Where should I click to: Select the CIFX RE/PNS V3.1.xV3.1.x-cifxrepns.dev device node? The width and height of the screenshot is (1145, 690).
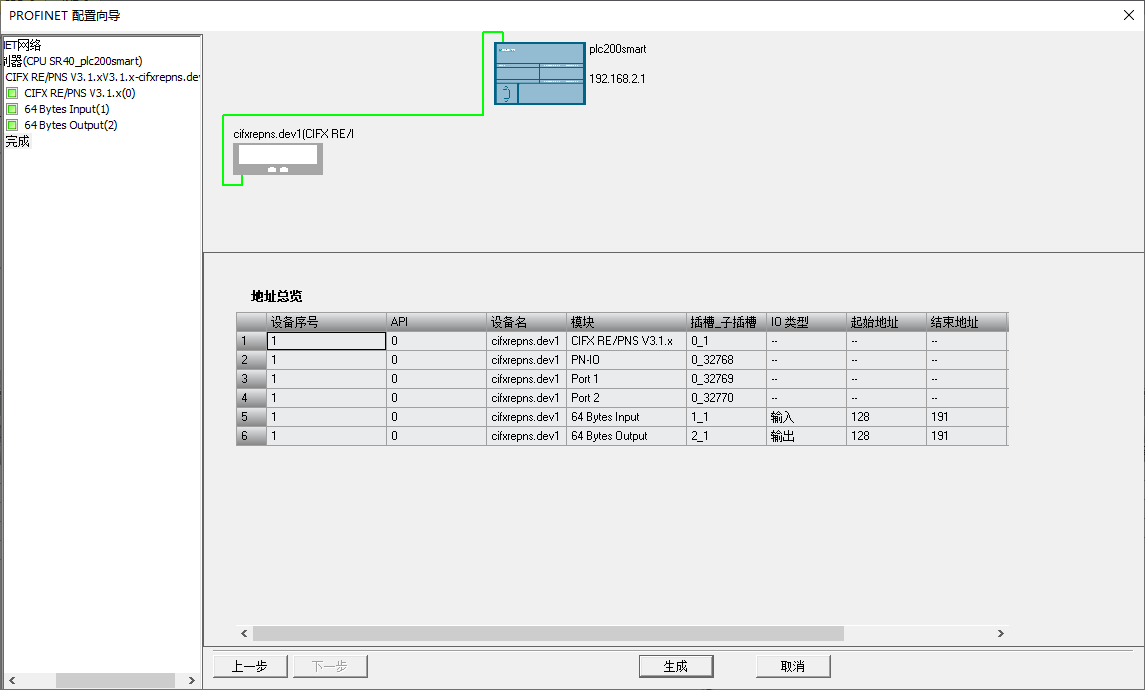click(102, 77)
